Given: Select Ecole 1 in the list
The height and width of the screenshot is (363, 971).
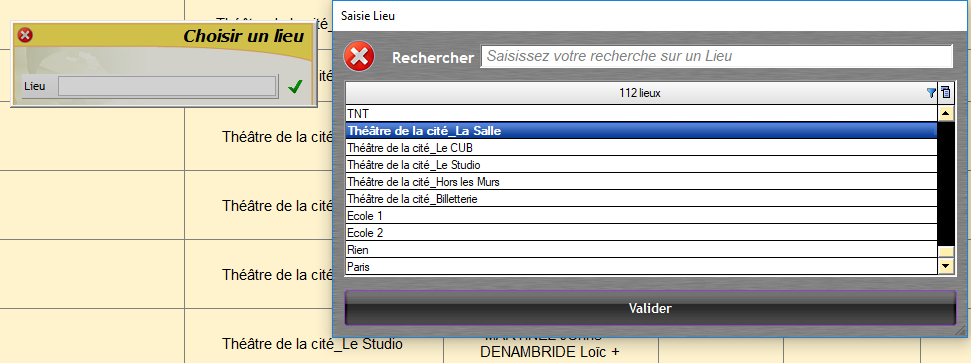Looking at the screenshot, I should [642, 216].
